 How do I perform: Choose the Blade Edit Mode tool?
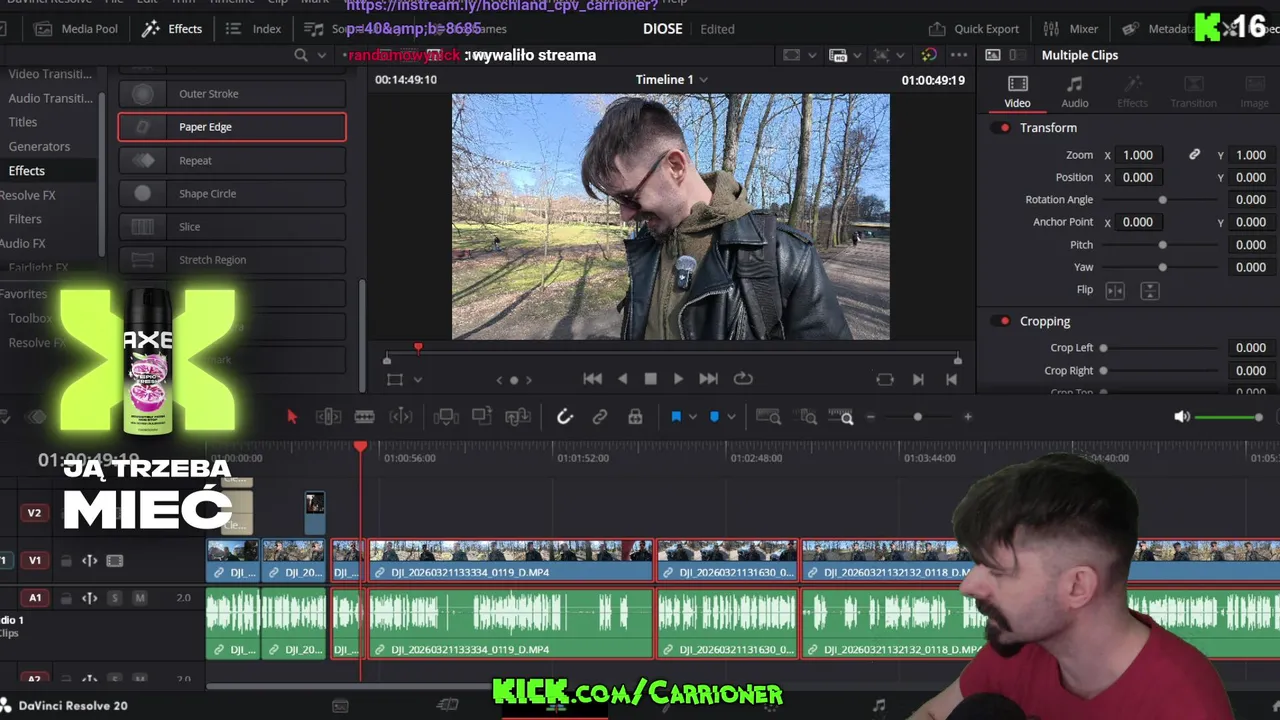(365, 417)
